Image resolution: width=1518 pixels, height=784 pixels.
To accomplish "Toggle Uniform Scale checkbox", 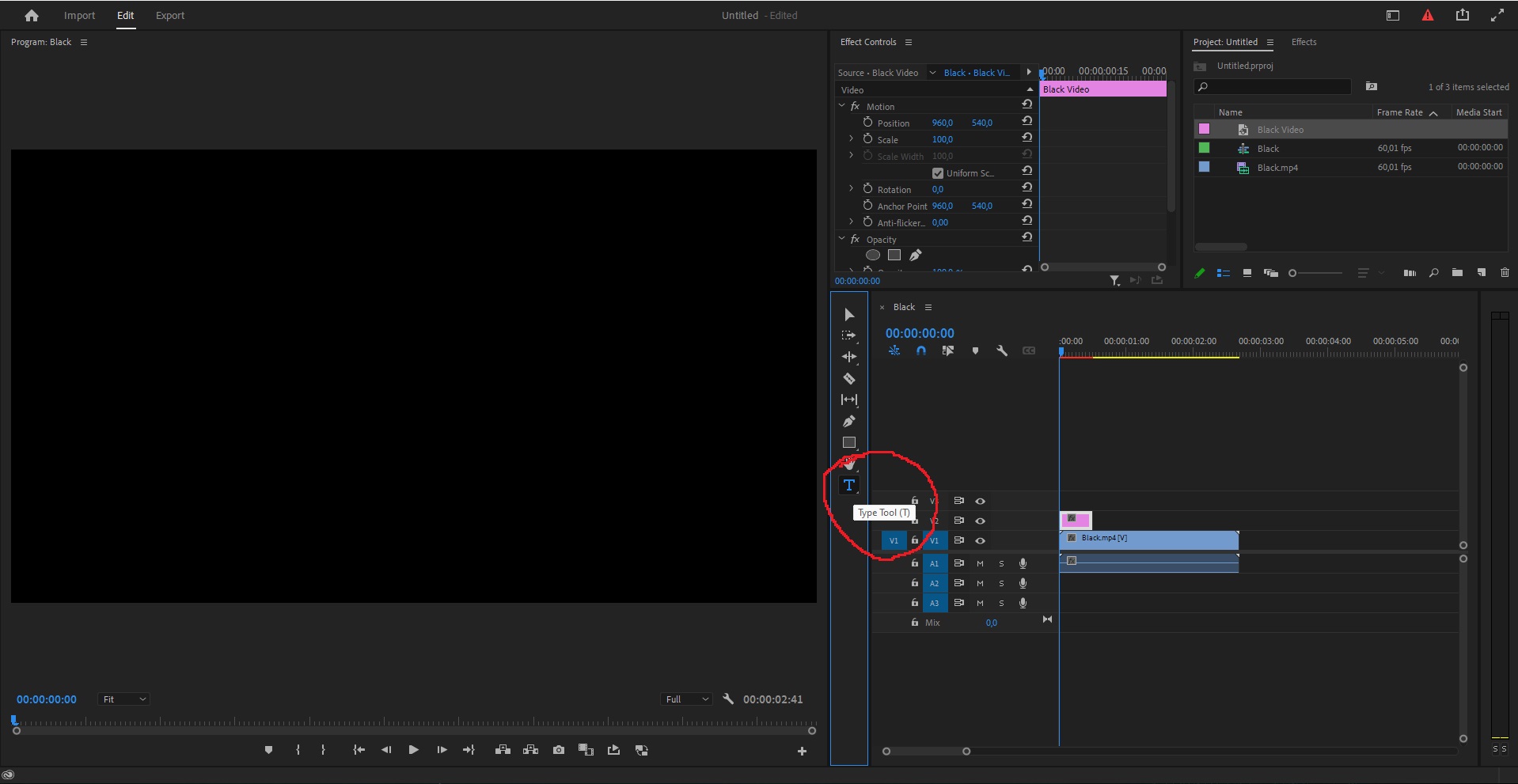I will [x=938, y=173].
